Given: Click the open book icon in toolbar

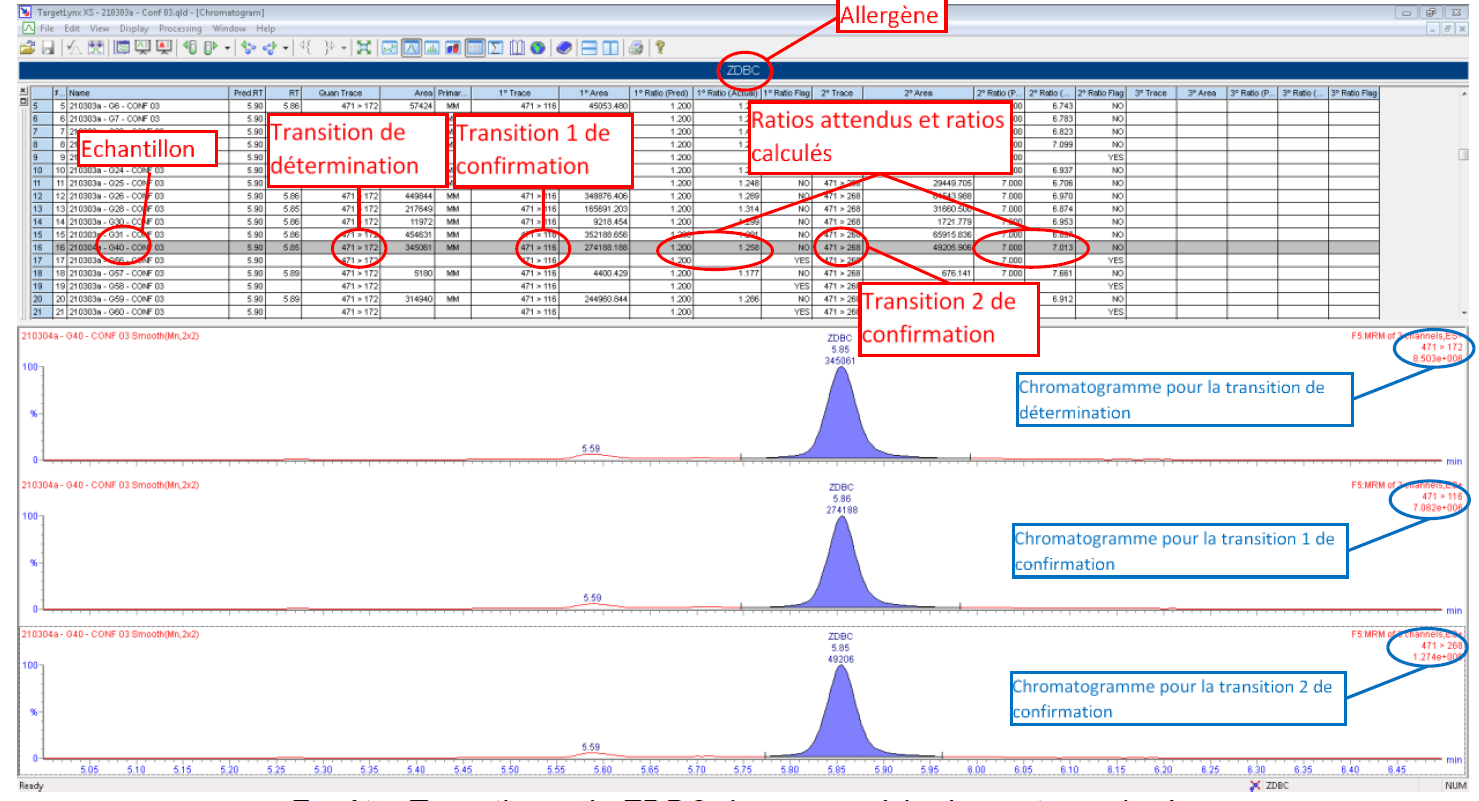Looking at the screenshot, I should pos(517,47).
